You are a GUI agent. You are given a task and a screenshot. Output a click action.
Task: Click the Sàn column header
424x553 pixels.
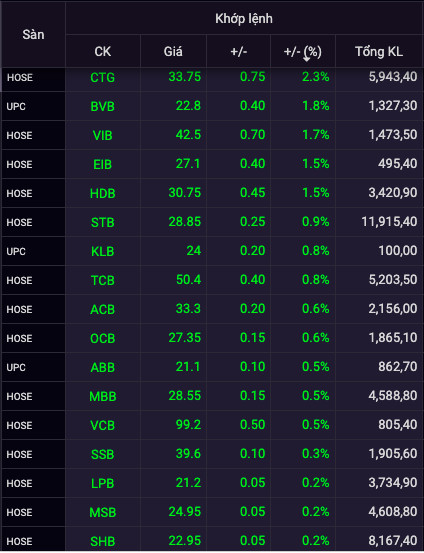33,35
